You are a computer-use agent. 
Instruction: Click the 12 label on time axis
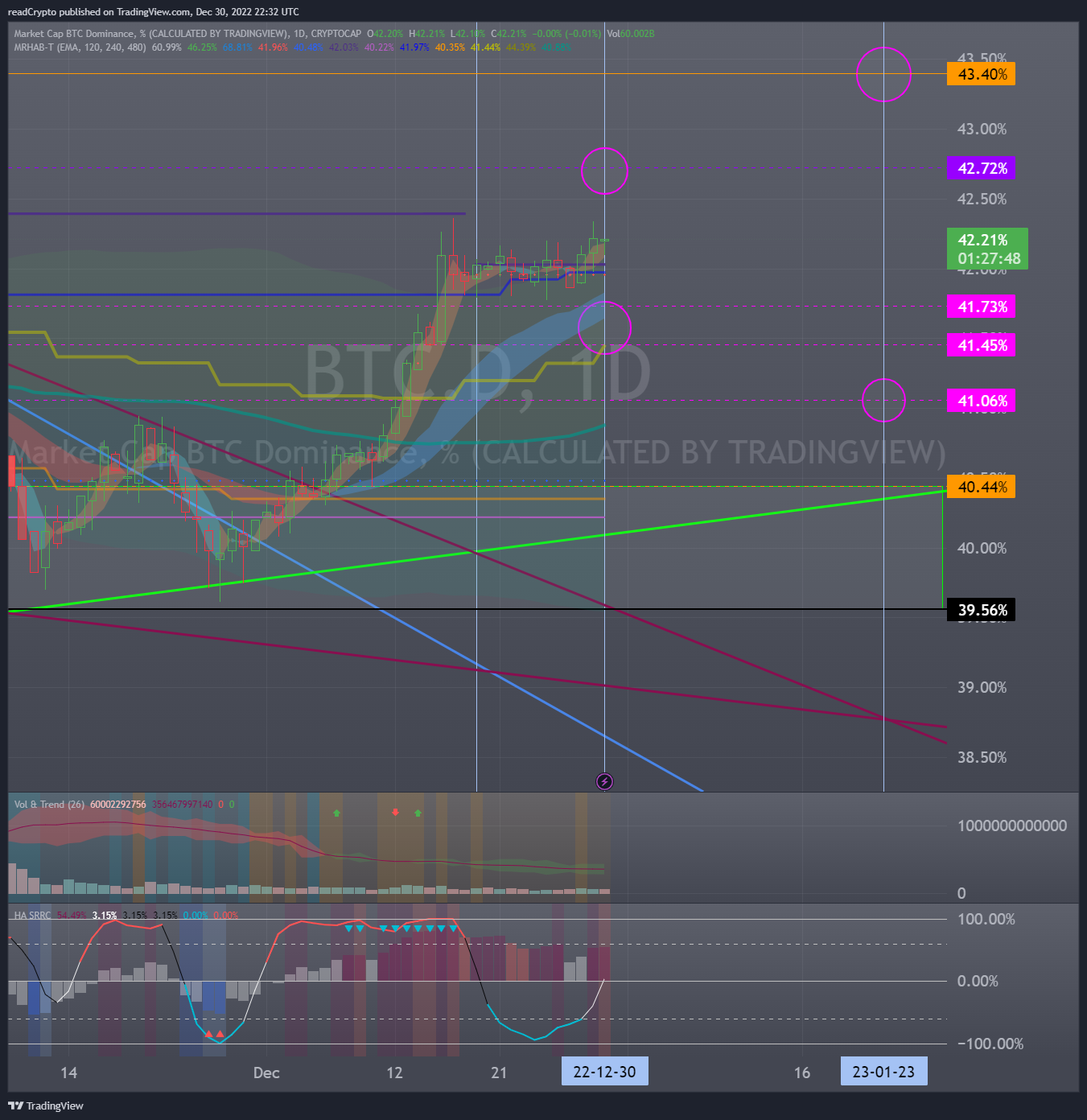click(x=394, y=1073)
